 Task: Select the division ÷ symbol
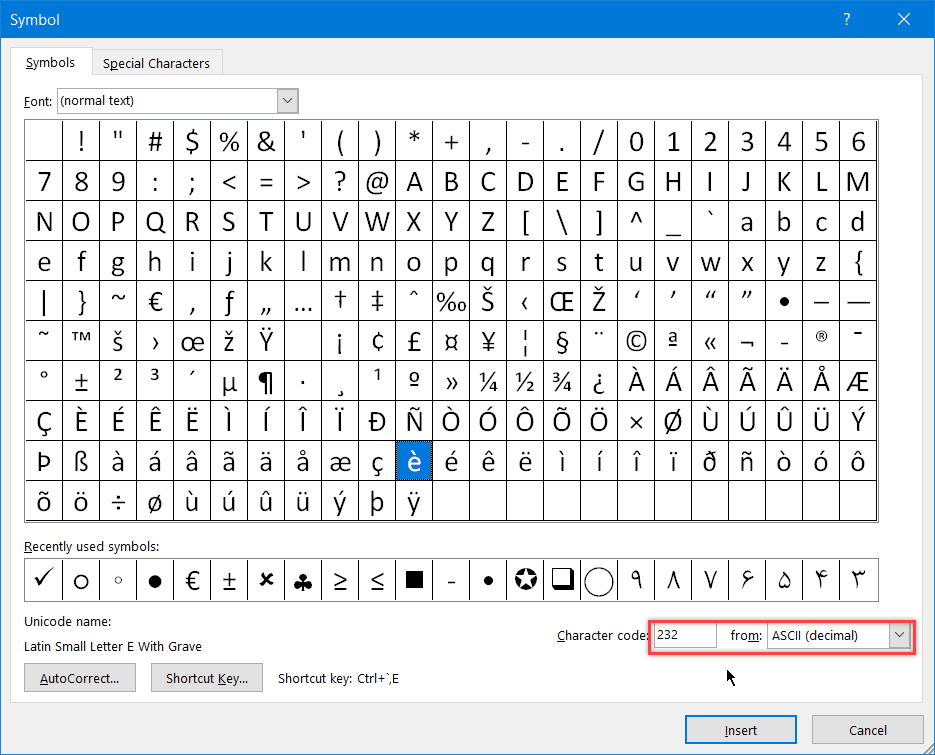click(x=118, y=502)
